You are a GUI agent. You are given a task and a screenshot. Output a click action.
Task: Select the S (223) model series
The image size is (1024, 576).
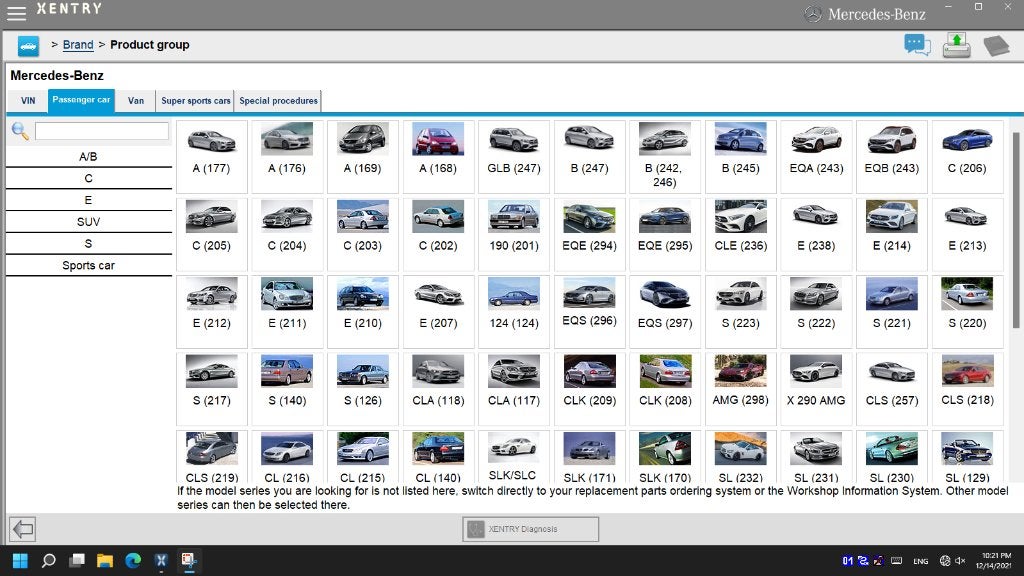(x=741, y=312)
